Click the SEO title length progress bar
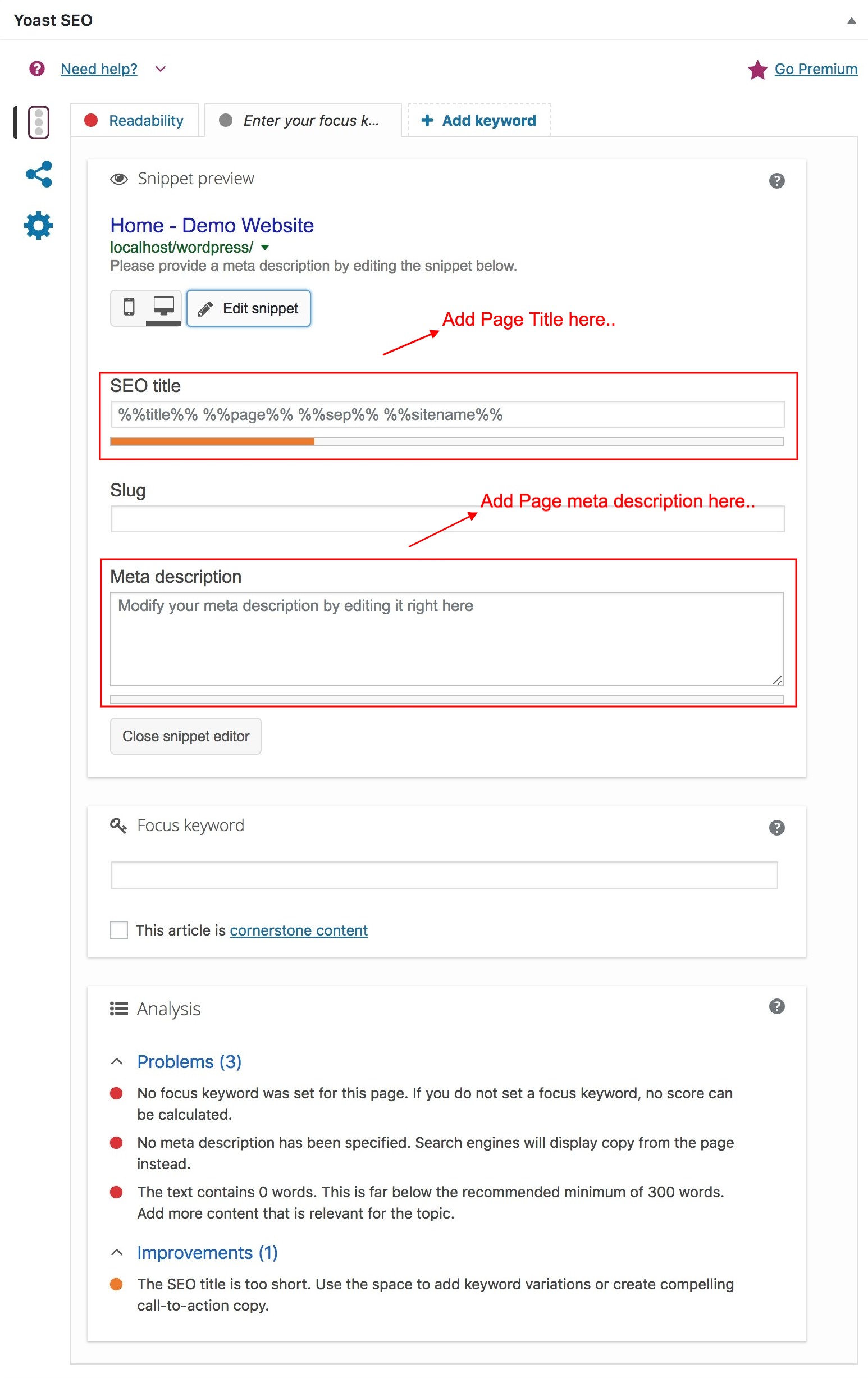 pyautogui.click(x=446, y=441)
